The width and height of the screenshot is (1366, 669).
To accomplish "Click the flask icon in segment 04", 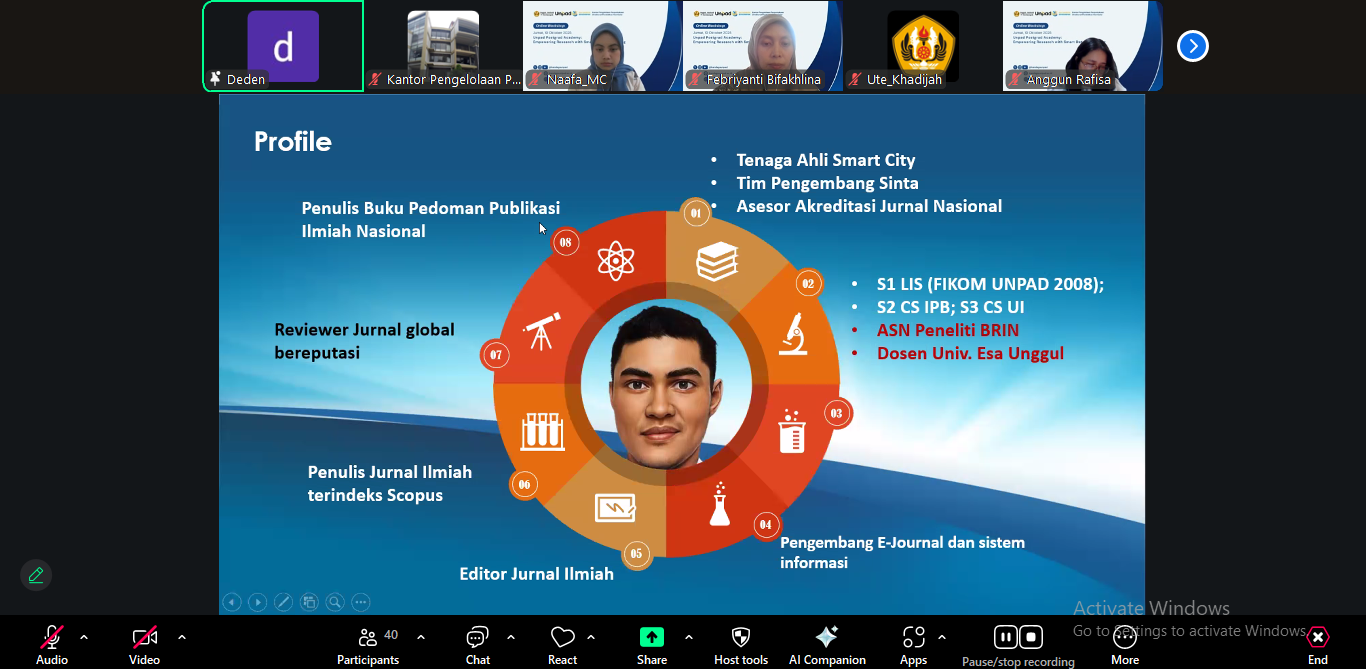I will [718, 504].
